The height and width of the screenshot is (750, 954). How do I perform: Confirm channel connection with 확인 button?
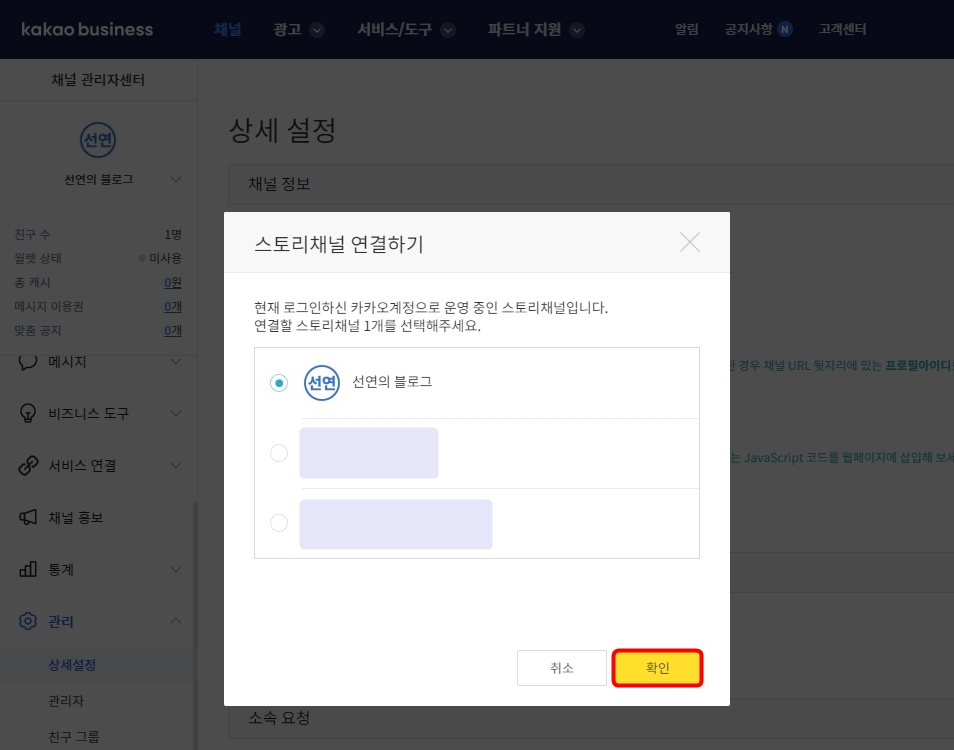(657, 667)
